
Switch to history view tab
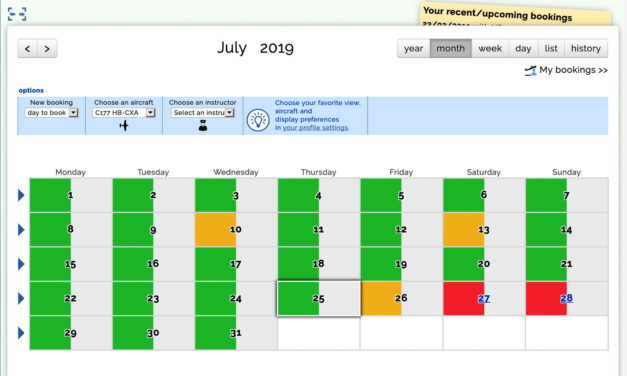click(585, 48)
